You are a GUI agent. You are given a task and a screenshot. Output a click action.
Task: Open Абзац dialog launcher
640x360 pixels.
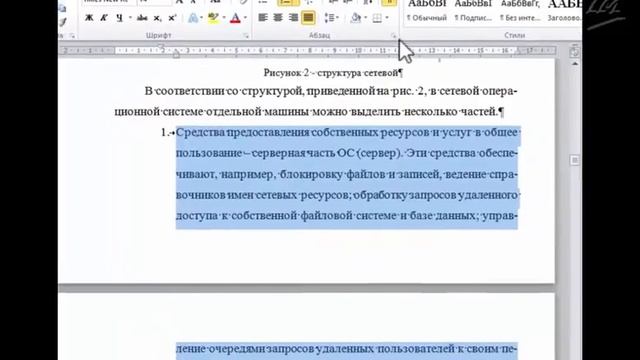[393, 36]
